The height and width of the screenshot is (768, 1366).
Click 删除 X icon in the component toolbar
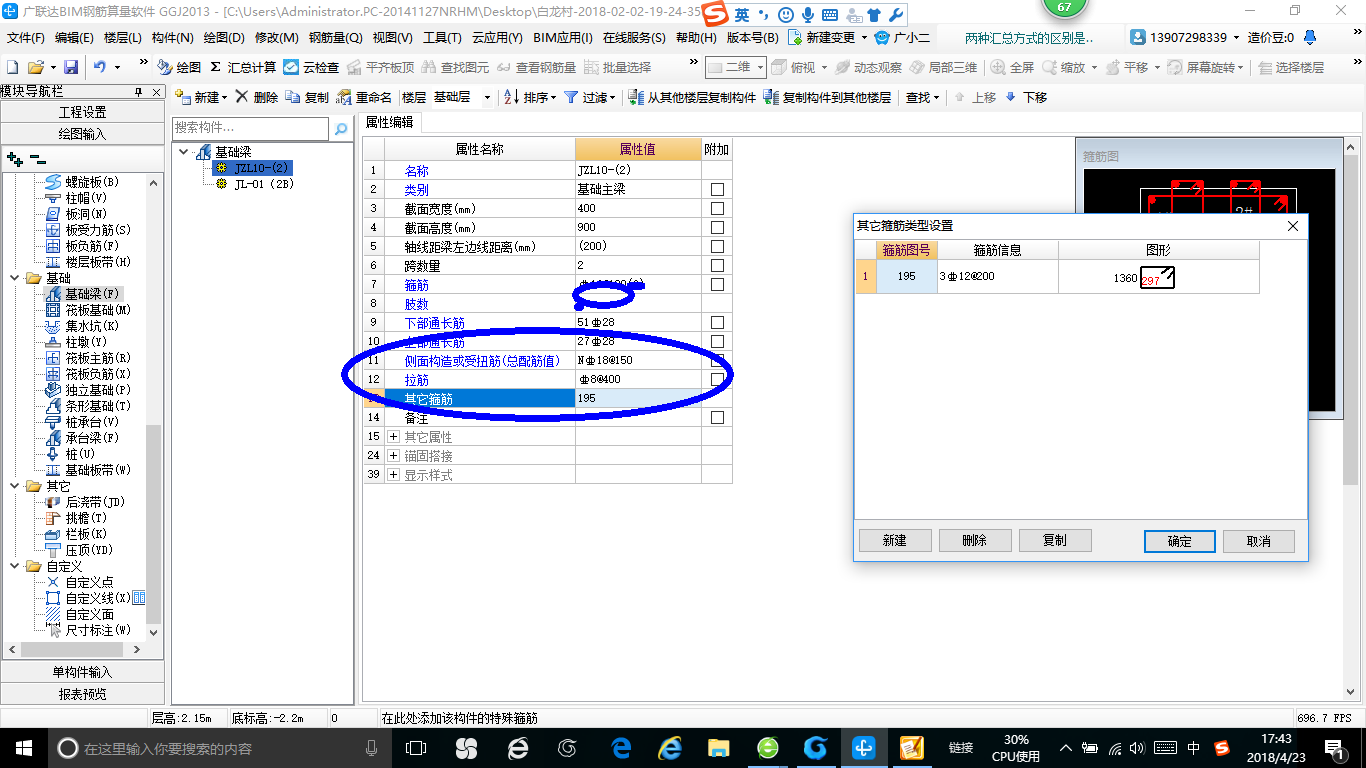pos(242,97)
